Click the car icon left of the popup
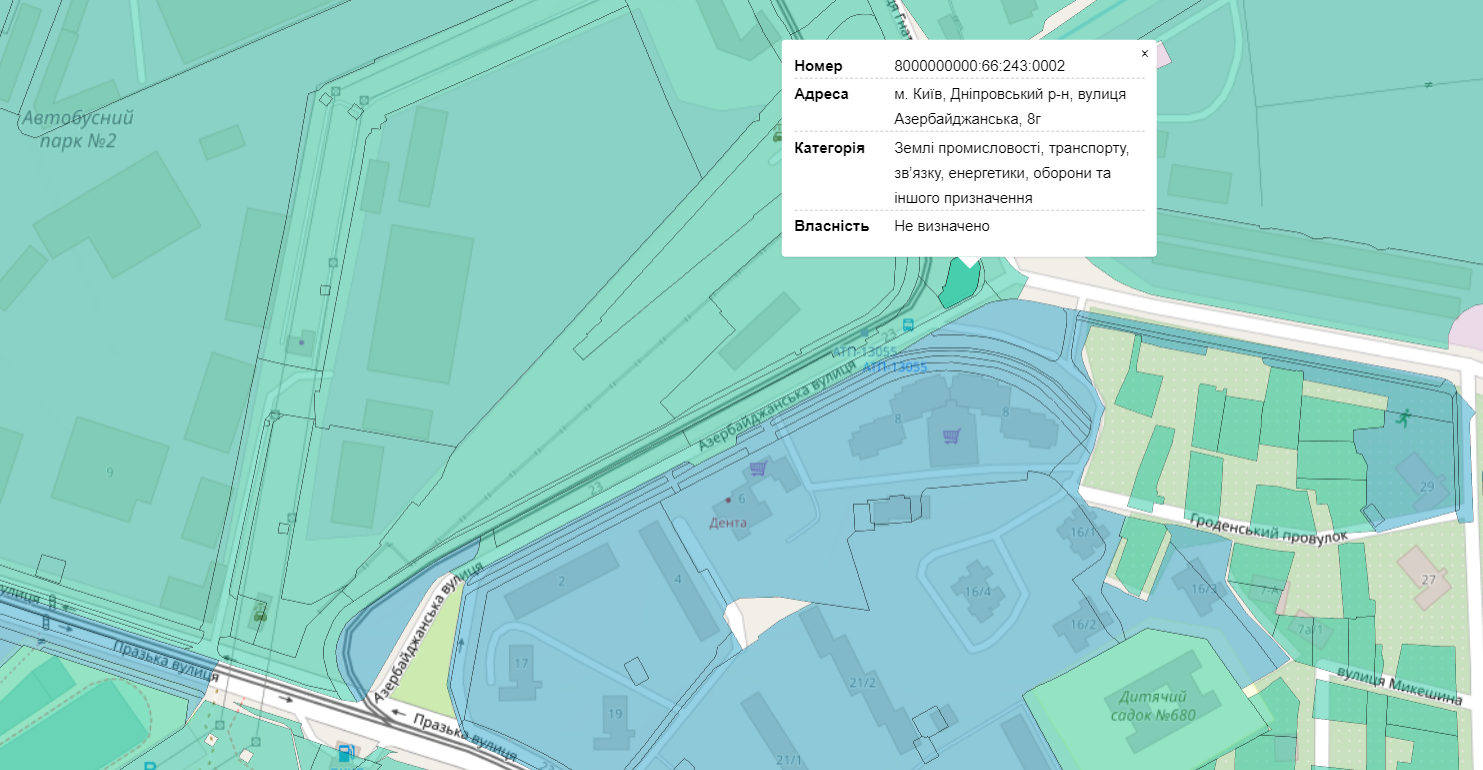1483x770 pixels. click(778, 135)
